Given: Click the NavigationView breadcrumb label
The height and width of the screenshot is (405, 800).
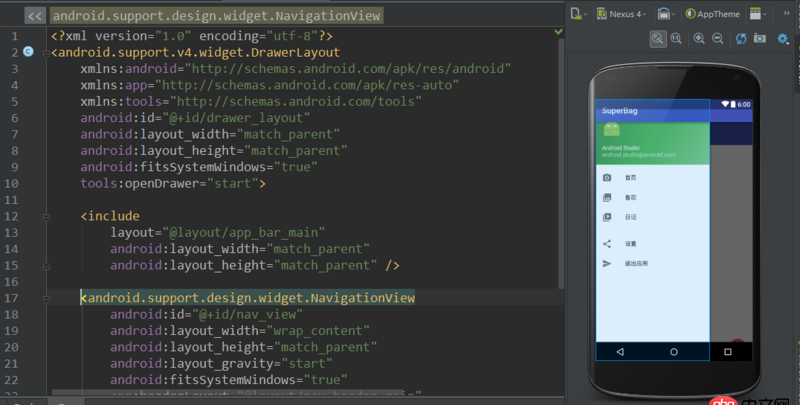Looking at the screenshot, I should 216,16.
